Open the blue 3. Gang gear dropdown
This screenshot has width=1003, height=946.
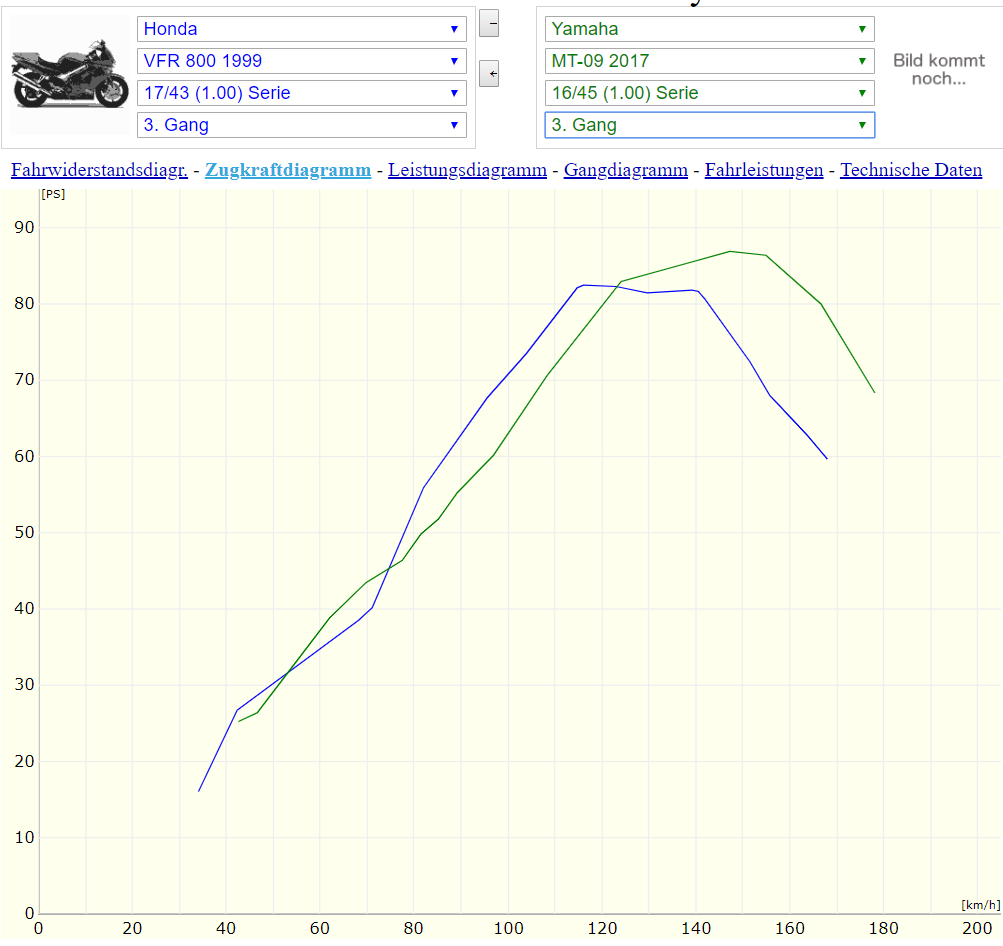coord(301,125)
